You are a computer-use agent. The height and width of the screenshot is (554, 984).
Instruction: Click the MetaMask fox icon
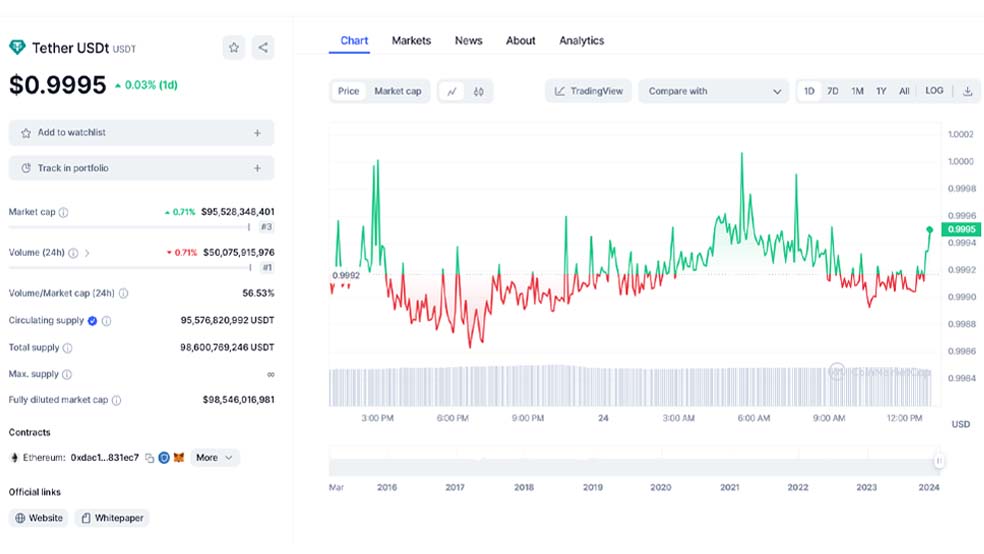click(179, 458)
